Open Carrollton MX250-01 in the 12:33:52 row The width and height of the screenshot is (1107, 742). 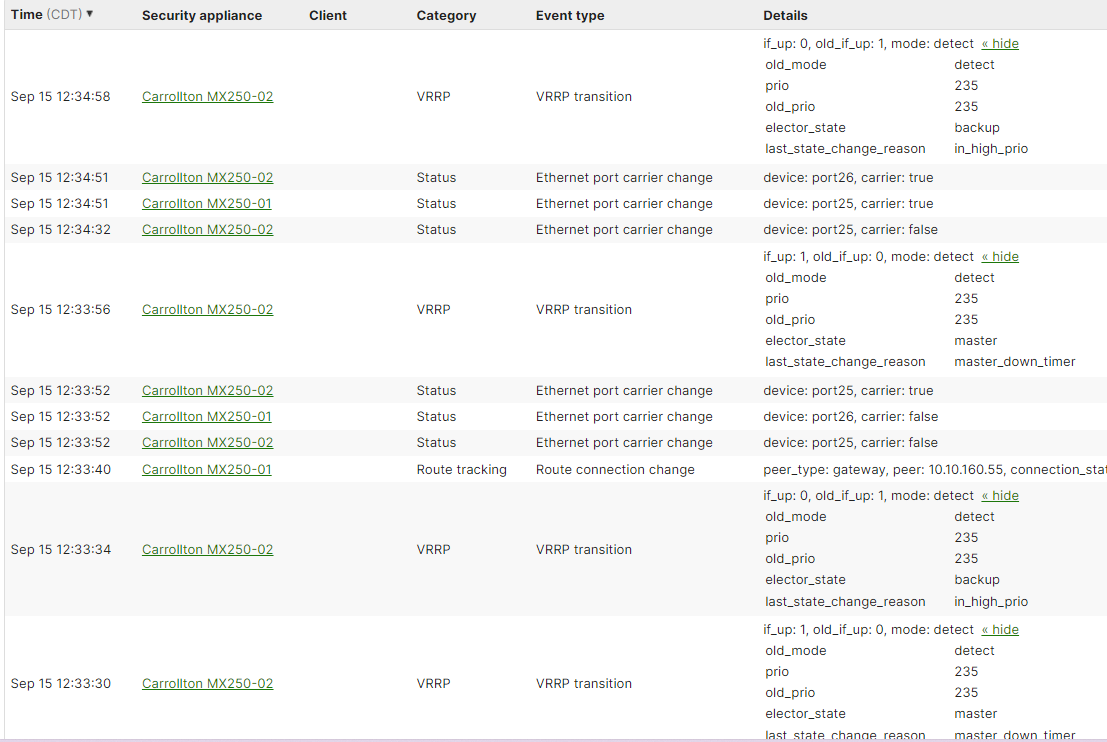[x=207, y=416]
